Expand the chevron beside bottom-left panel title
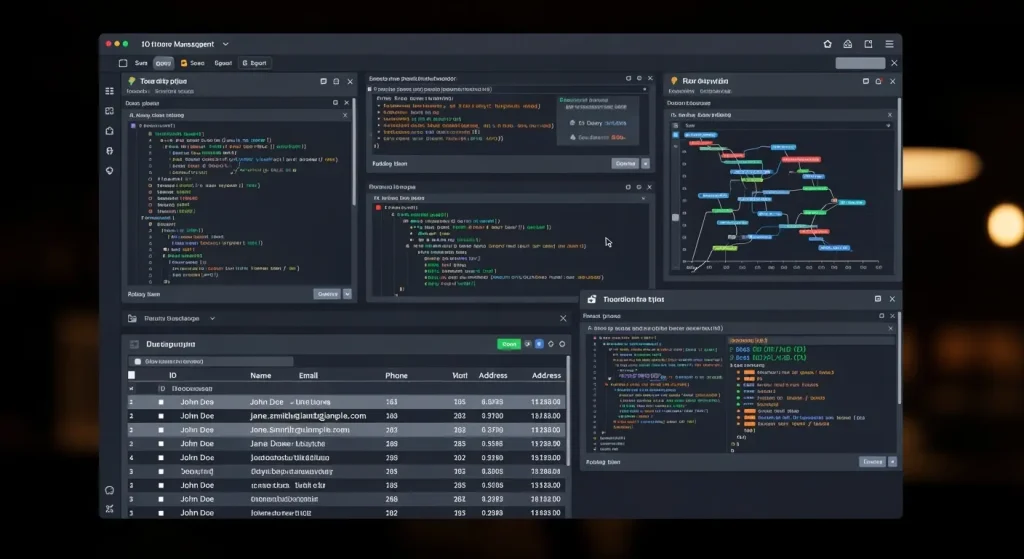1024x559 pixels. click(212, 318)
